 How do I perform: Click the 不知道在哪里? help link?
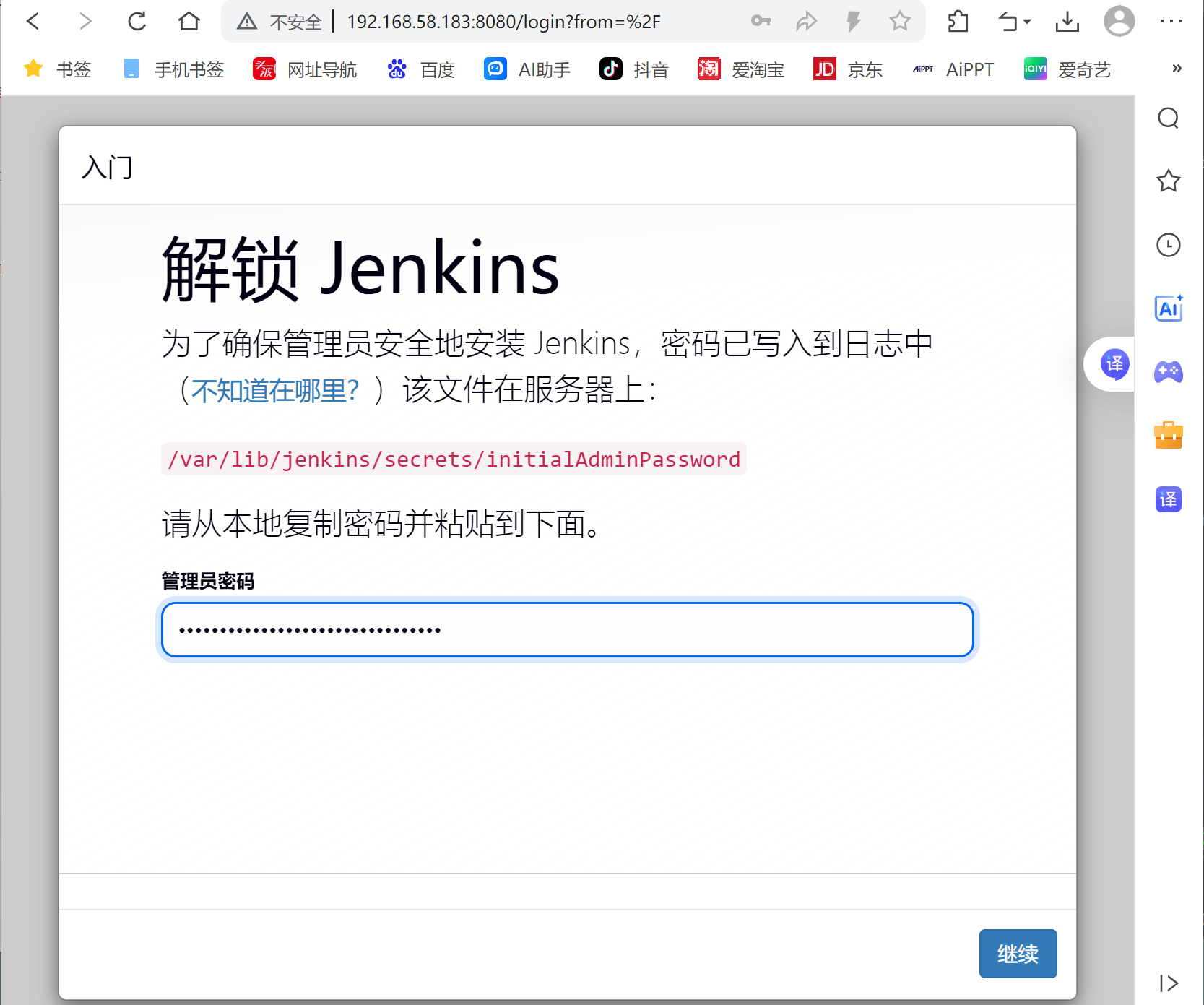[x=275, y=391]
